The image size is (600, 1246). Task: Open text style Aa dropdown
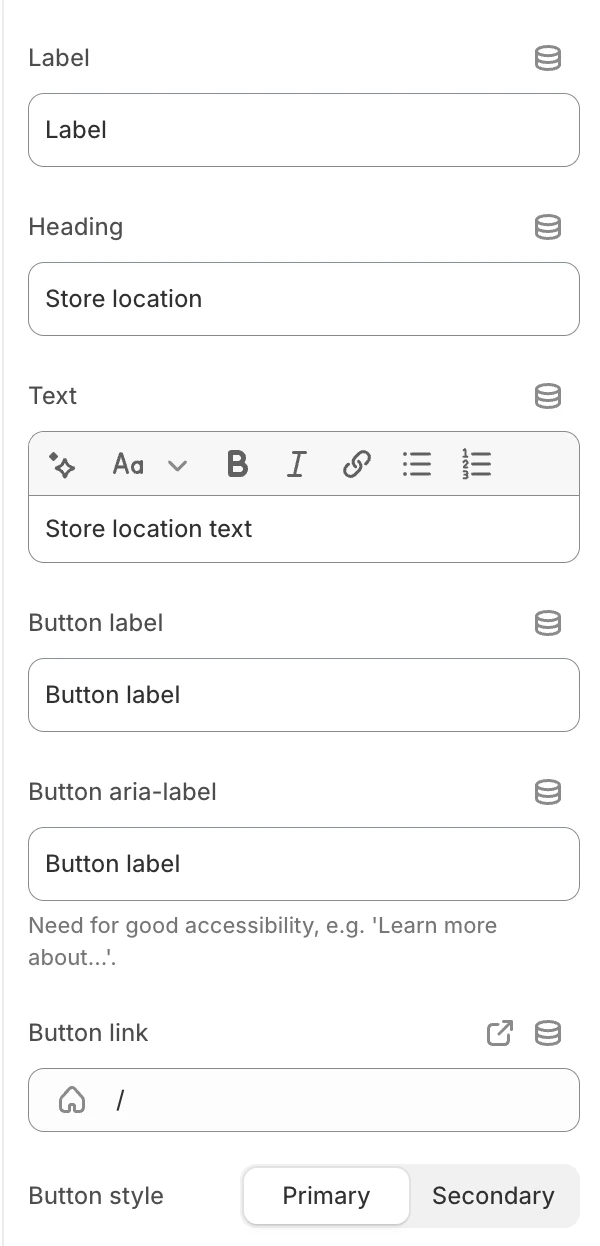pyautogui.click(x=150, y=464)
